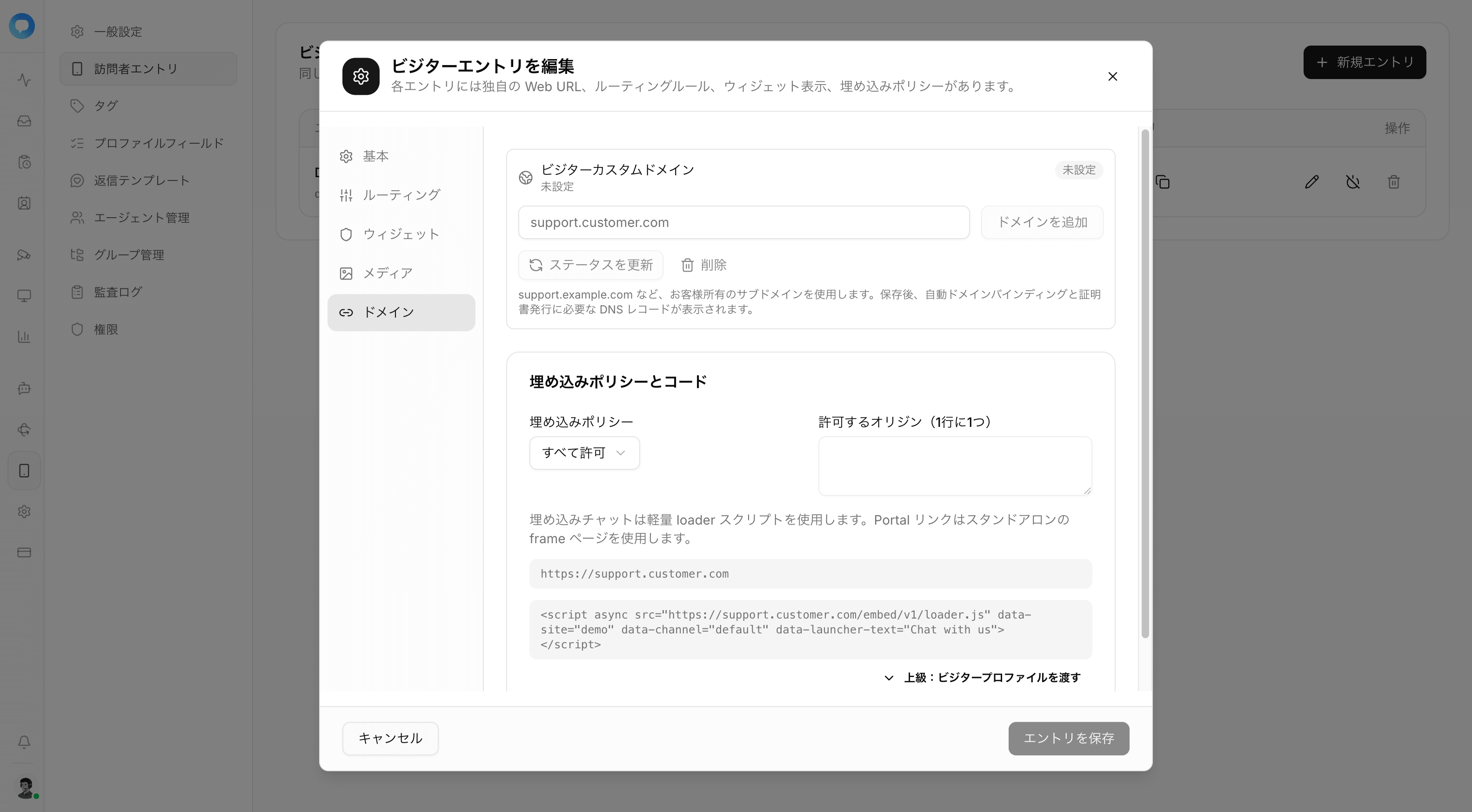Screen dimensions: 1472x812
Task: Open the clipboard clock icon in left rail
Action: (24, 162)
